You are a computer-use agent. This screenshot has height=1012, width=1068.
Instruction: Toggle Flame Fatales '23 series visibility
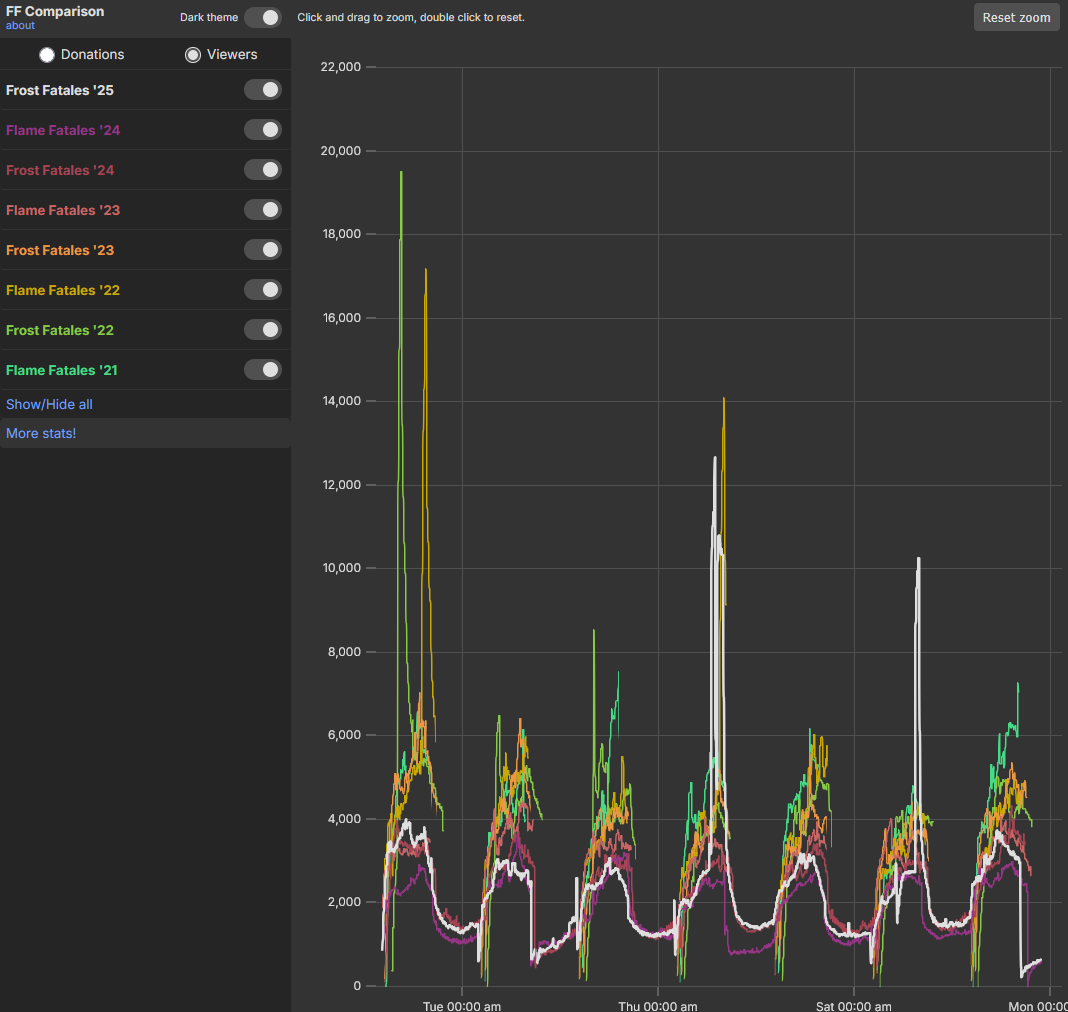(x=263, y=210)
